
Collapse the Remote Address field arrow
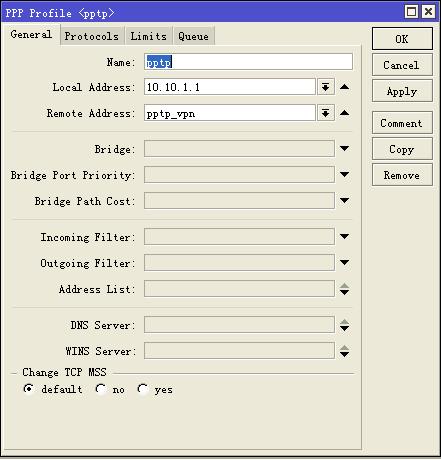(345, 113)
